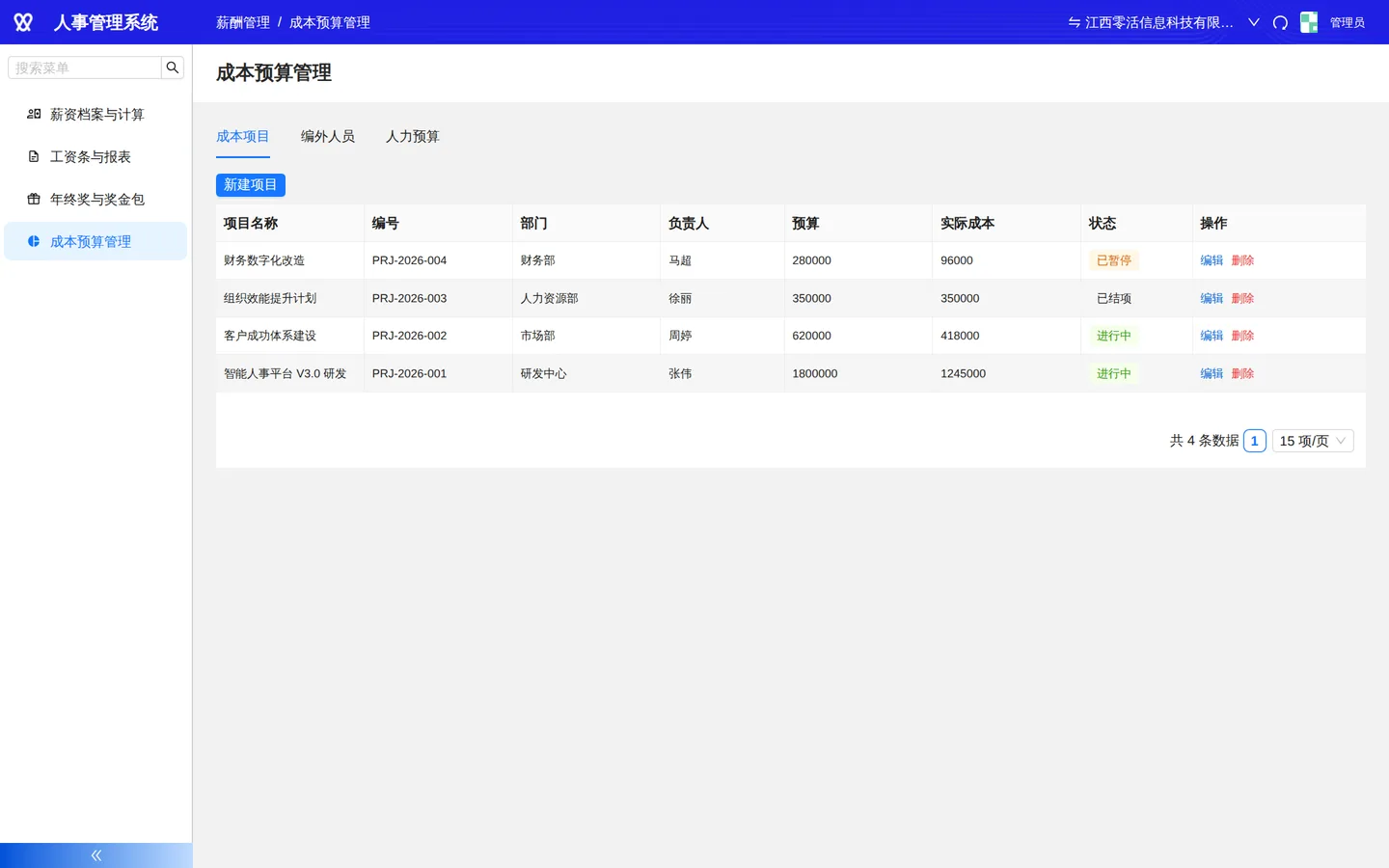Image resolution: width=1389 pixels, height=868 pixels.
Task: Collapse the sidebar with the double-chevron icon
Action: pos(96,855)
